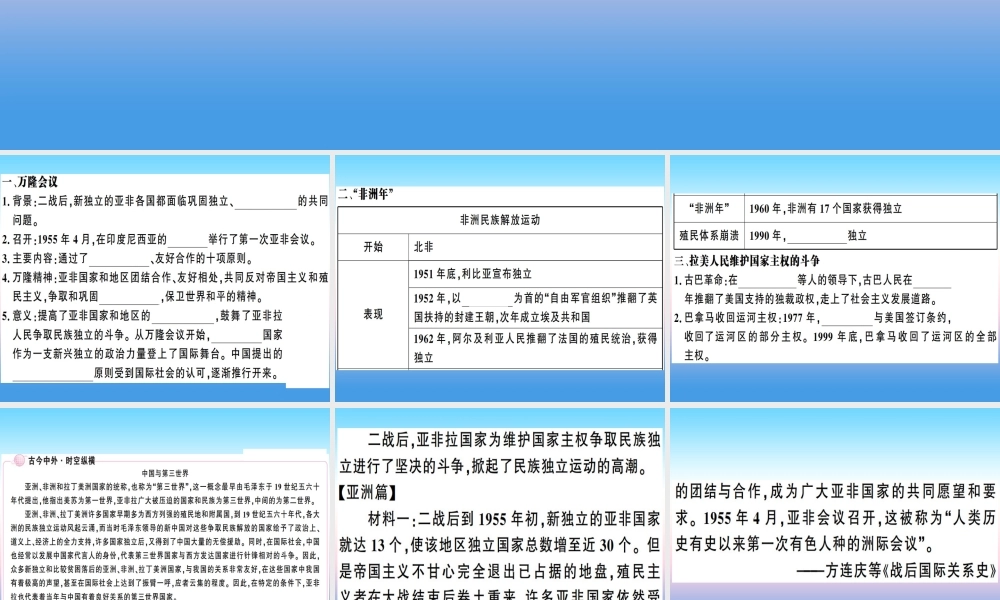Click the line starting 5. 意义:提高了

[142, 316]
